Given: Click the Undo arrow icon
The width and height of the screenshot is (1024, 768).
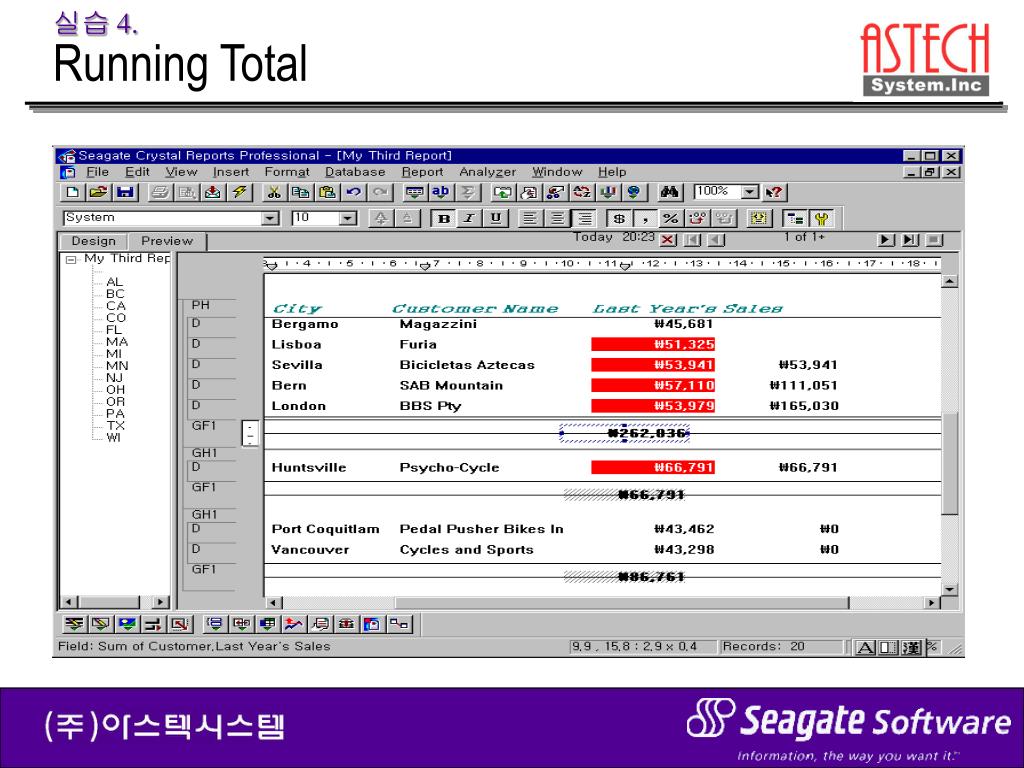Looking at the screenshot, I should point(354,192).
